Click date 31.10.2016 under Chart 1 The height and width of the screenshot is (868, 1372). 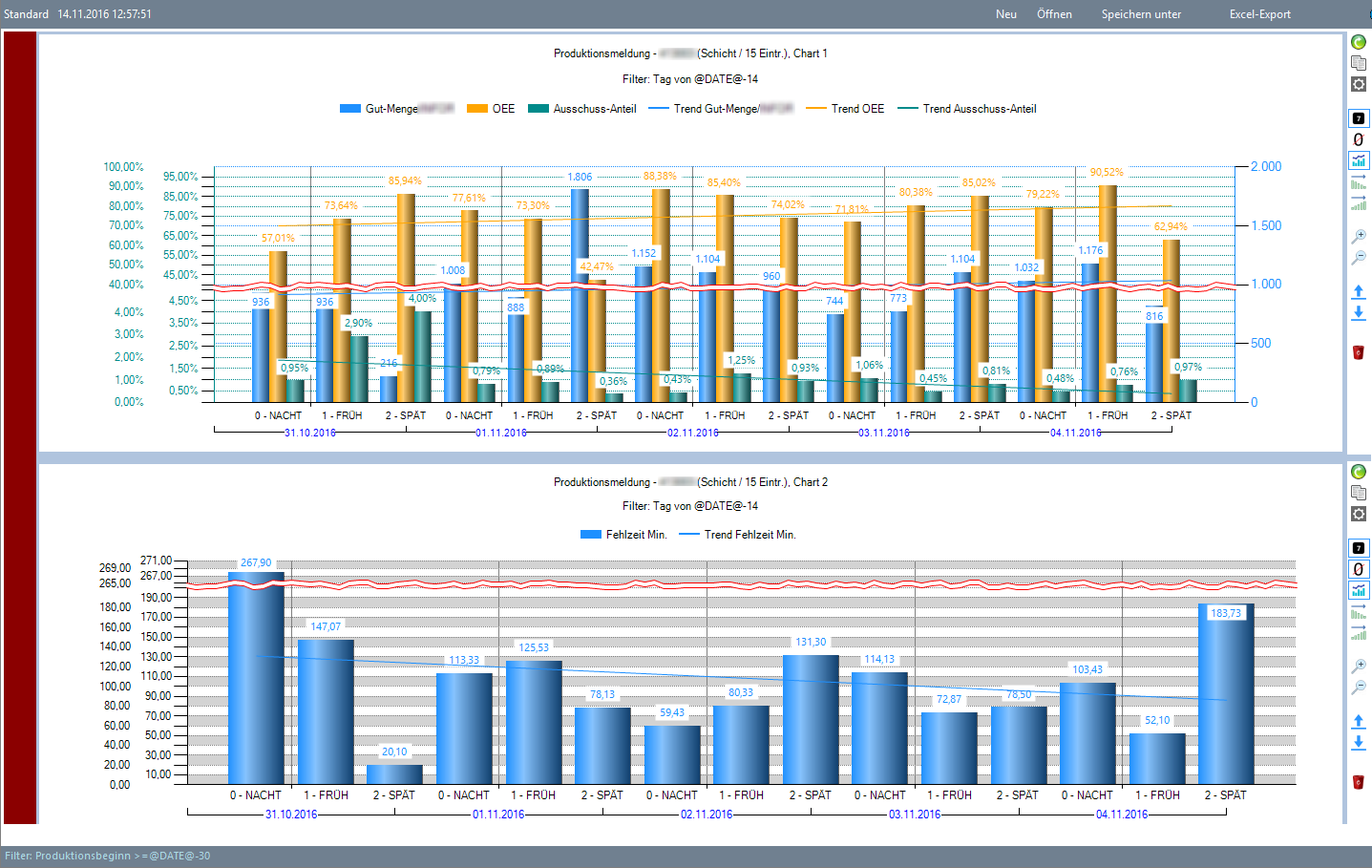click(x=310, y=433)
